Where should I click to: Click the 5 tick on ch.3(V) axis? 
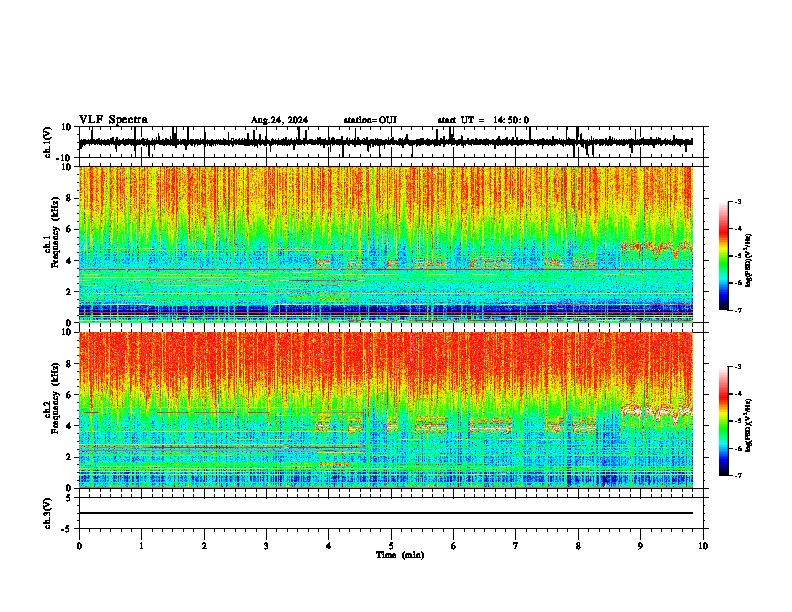coord(69,497)
